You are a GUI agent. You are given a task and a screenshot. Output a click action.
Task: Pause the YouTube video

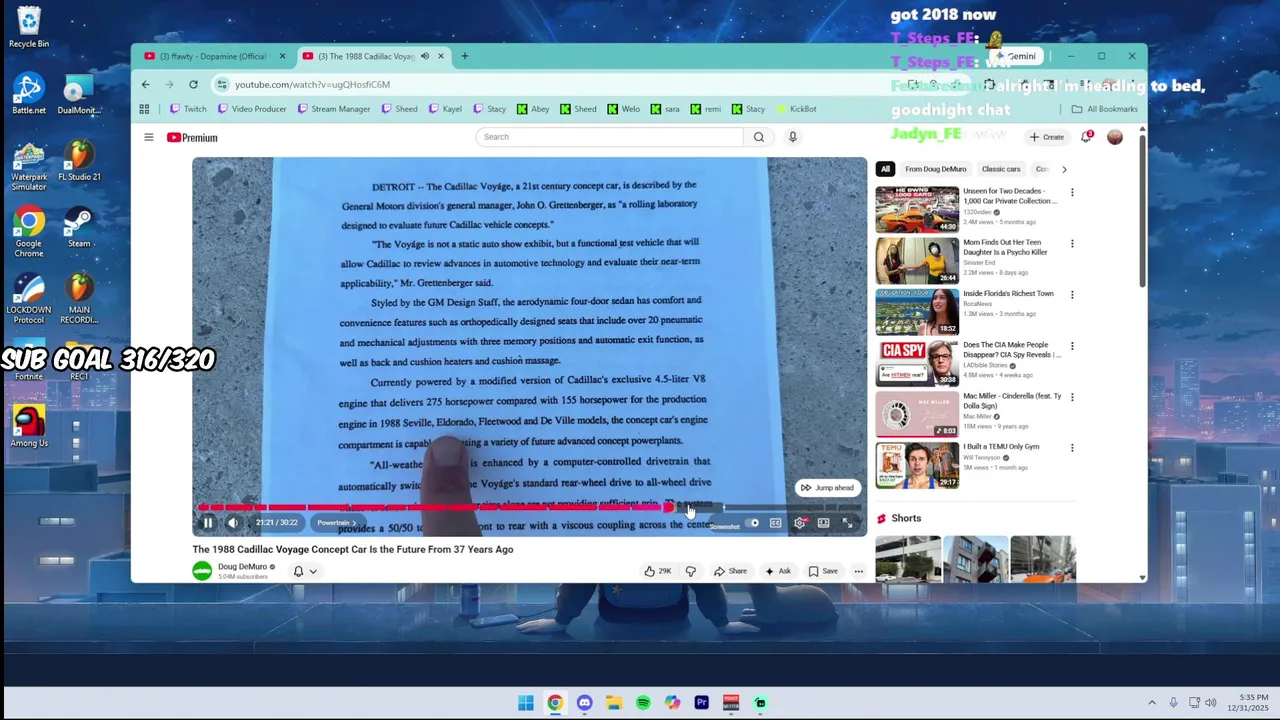[x=208, y=522]
